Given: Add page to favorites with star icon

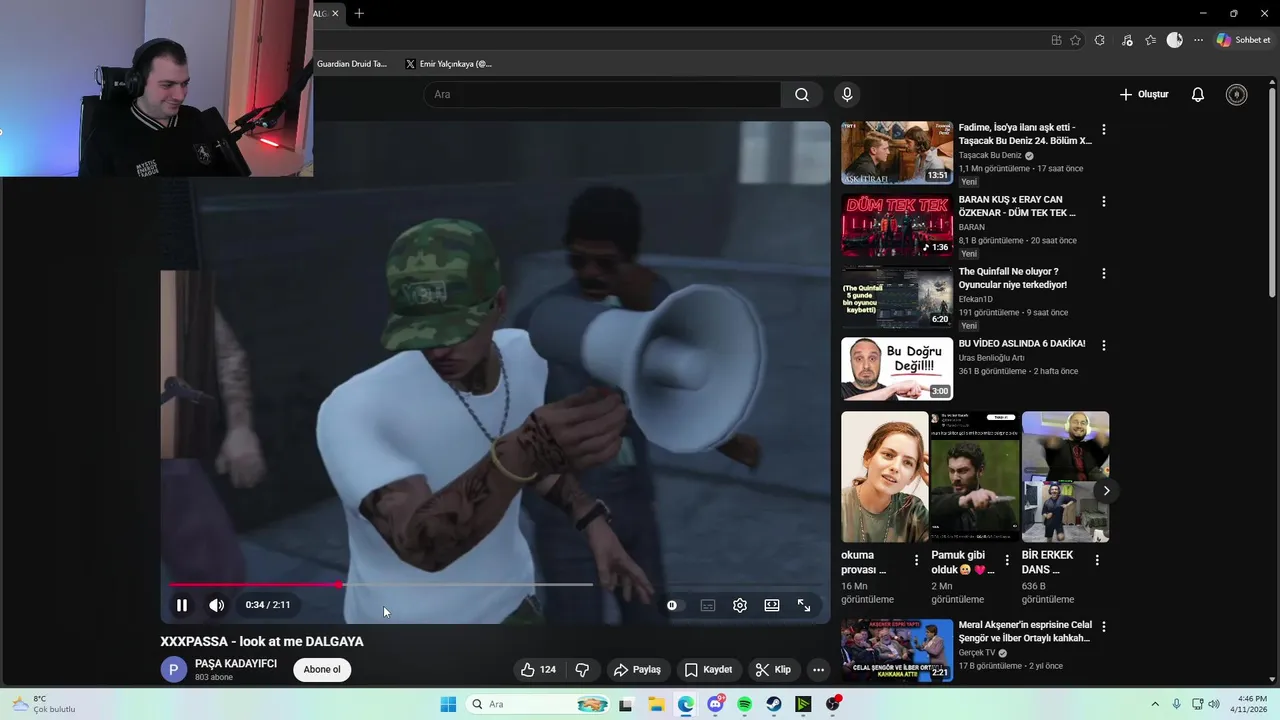Looking at the screenshot, I should pos(1075,40).
